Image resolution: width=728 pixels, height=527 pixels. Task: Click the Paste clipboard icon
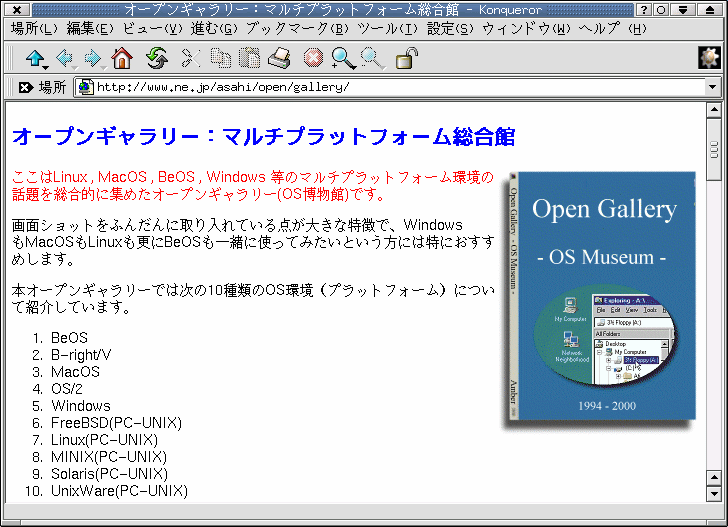click(249, 59)
